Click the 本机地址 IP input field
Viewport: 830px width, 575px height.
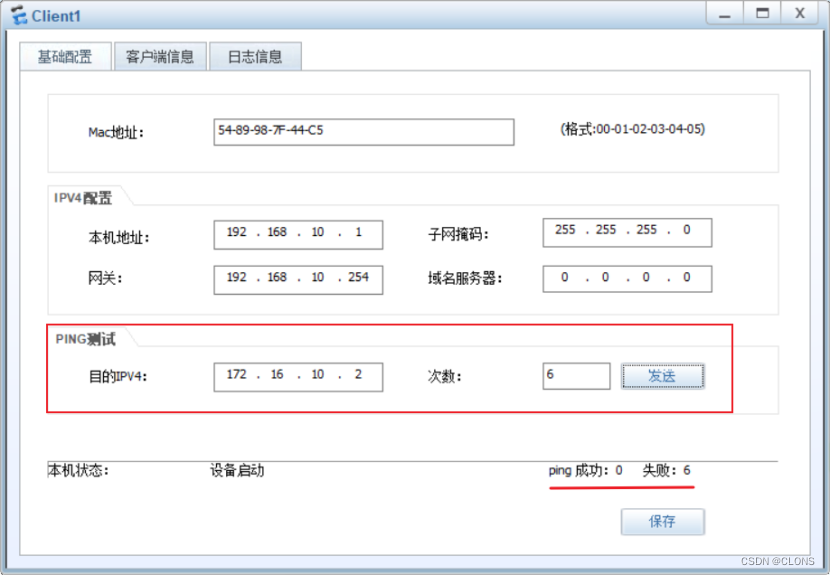[x=298, y=235]
